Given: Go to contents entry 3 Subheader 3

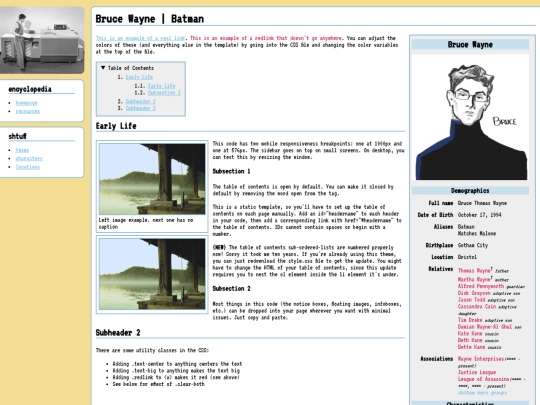Looking at the screenshot, I should coord(141,108).
